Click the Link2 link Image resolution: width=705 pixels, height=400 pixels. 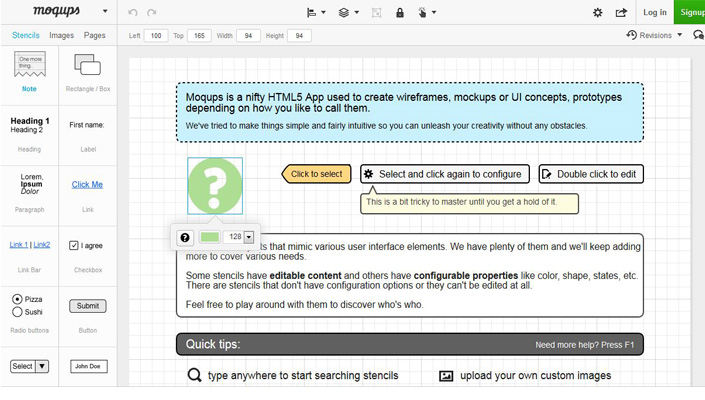click(x=42, y=244)
